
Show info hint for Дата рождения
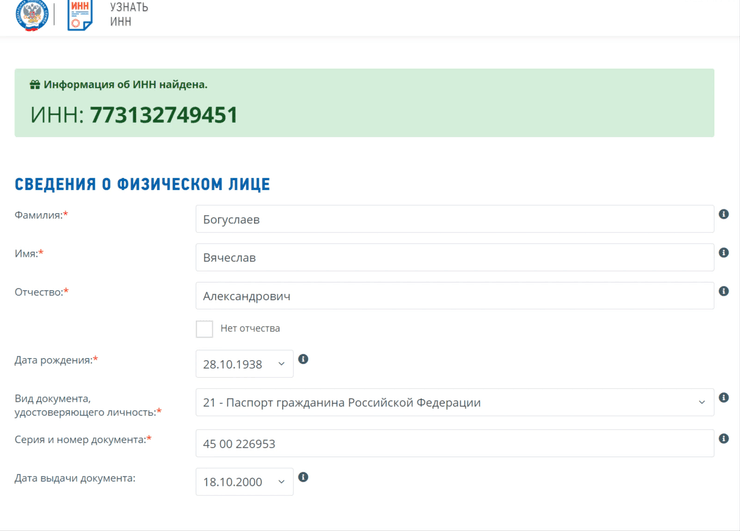click(x=303, y=359)
